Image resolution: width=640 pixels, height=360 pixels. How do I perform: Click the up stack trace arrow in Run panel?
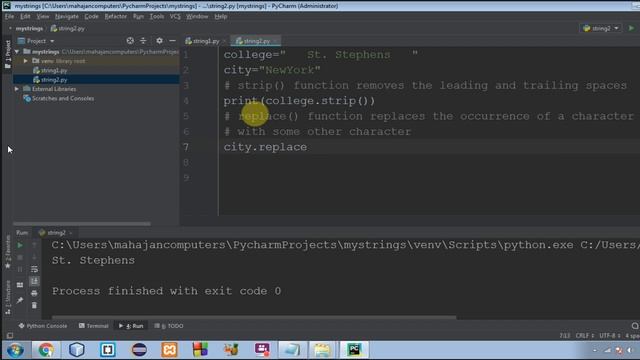pos(34,245)
